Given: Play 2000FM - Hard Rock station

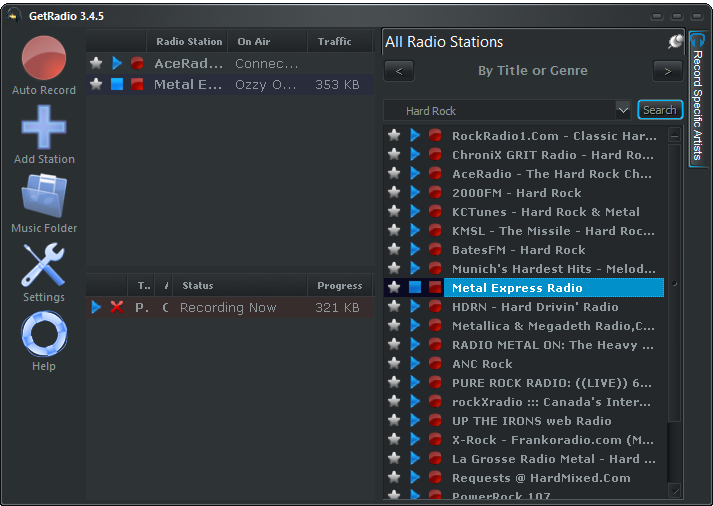Looking at the screenshot, I should tap(415, 193).
